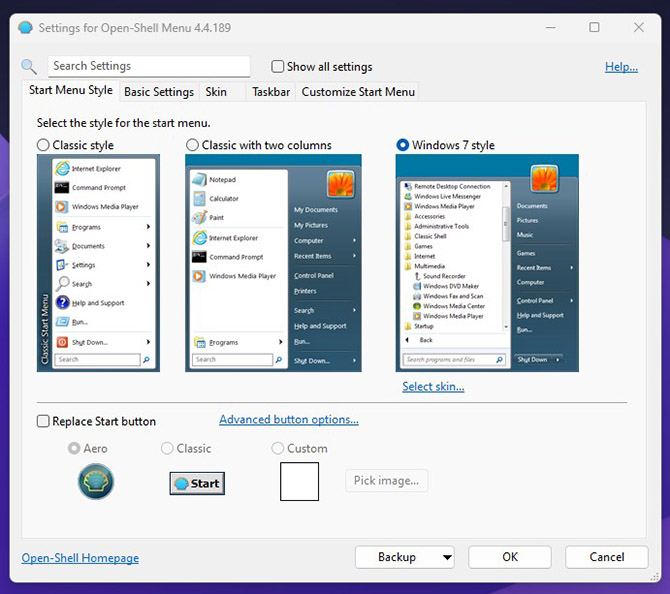Open the Backup dropdown arrow
This screenshot has width=670, height=594.
pos(447,557)
